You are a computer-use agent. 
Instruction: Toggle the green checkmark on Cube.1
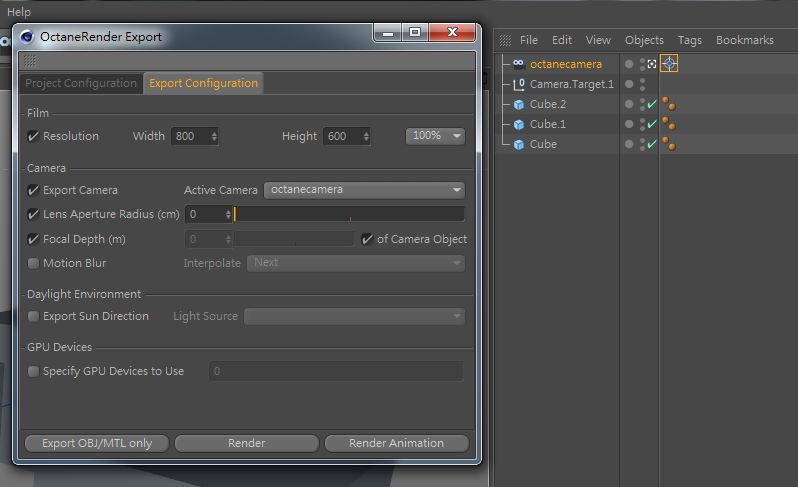[652, 124]
